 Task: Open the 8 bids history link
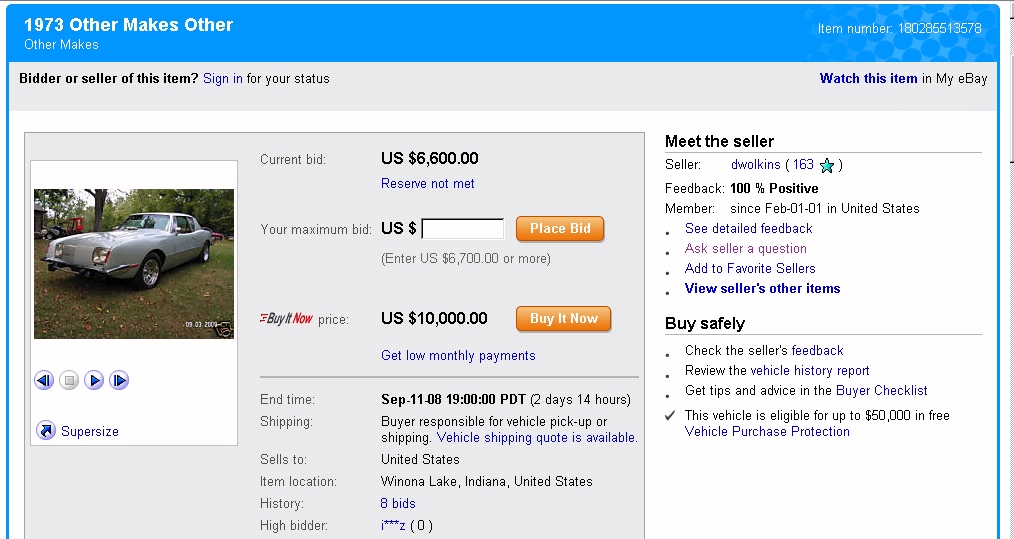point(398,504)
